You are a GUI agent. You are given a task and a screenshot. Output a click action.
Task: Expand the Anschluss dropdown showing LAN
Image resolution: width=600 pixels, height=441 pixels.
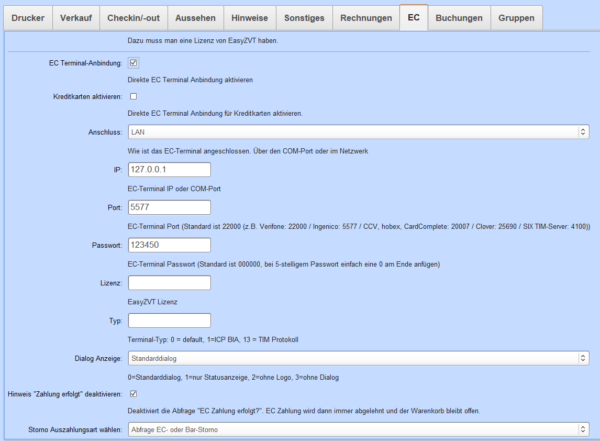pyautogui.click(x=357, y=130)
